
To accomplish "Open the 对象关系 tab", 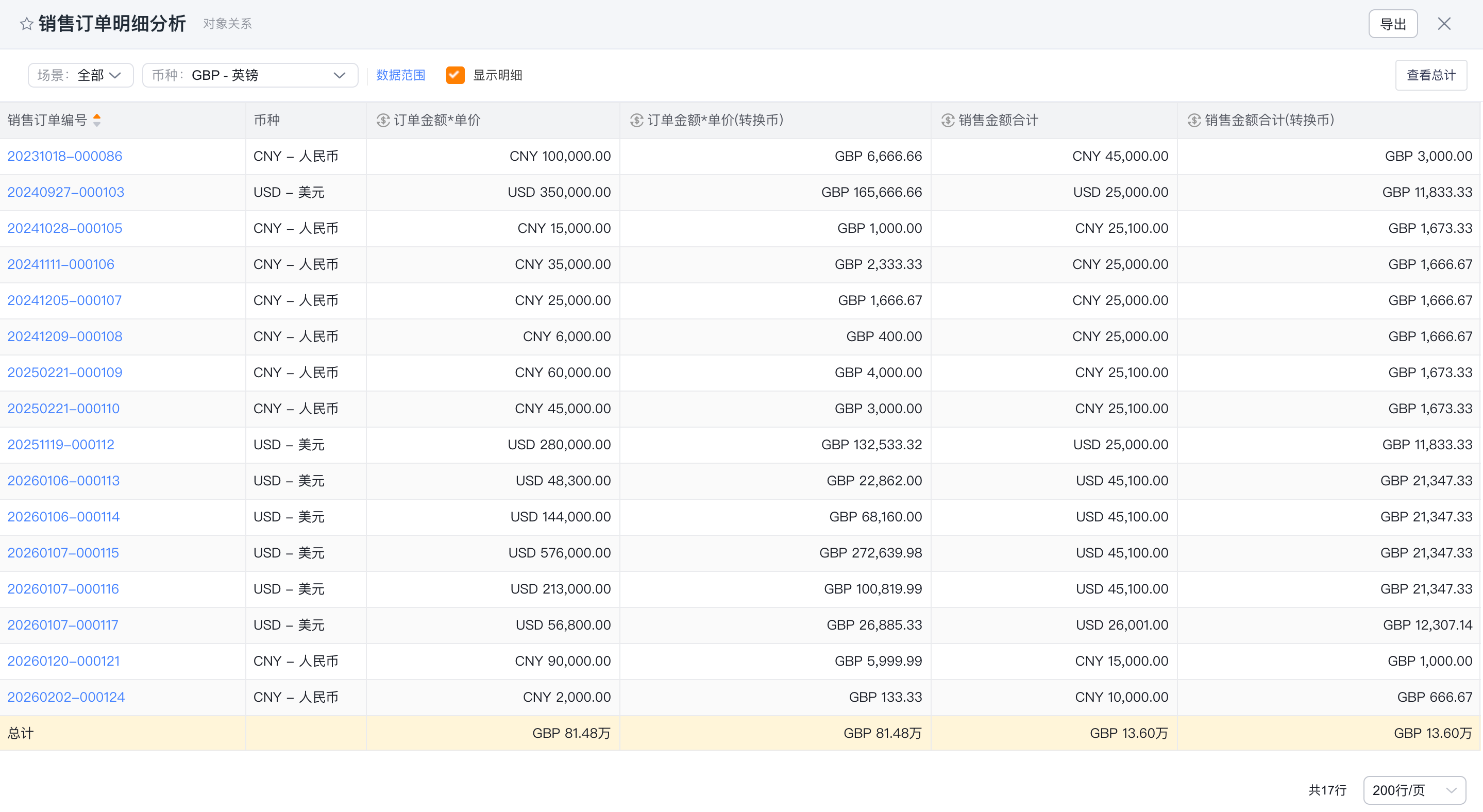I will [227, 24].
